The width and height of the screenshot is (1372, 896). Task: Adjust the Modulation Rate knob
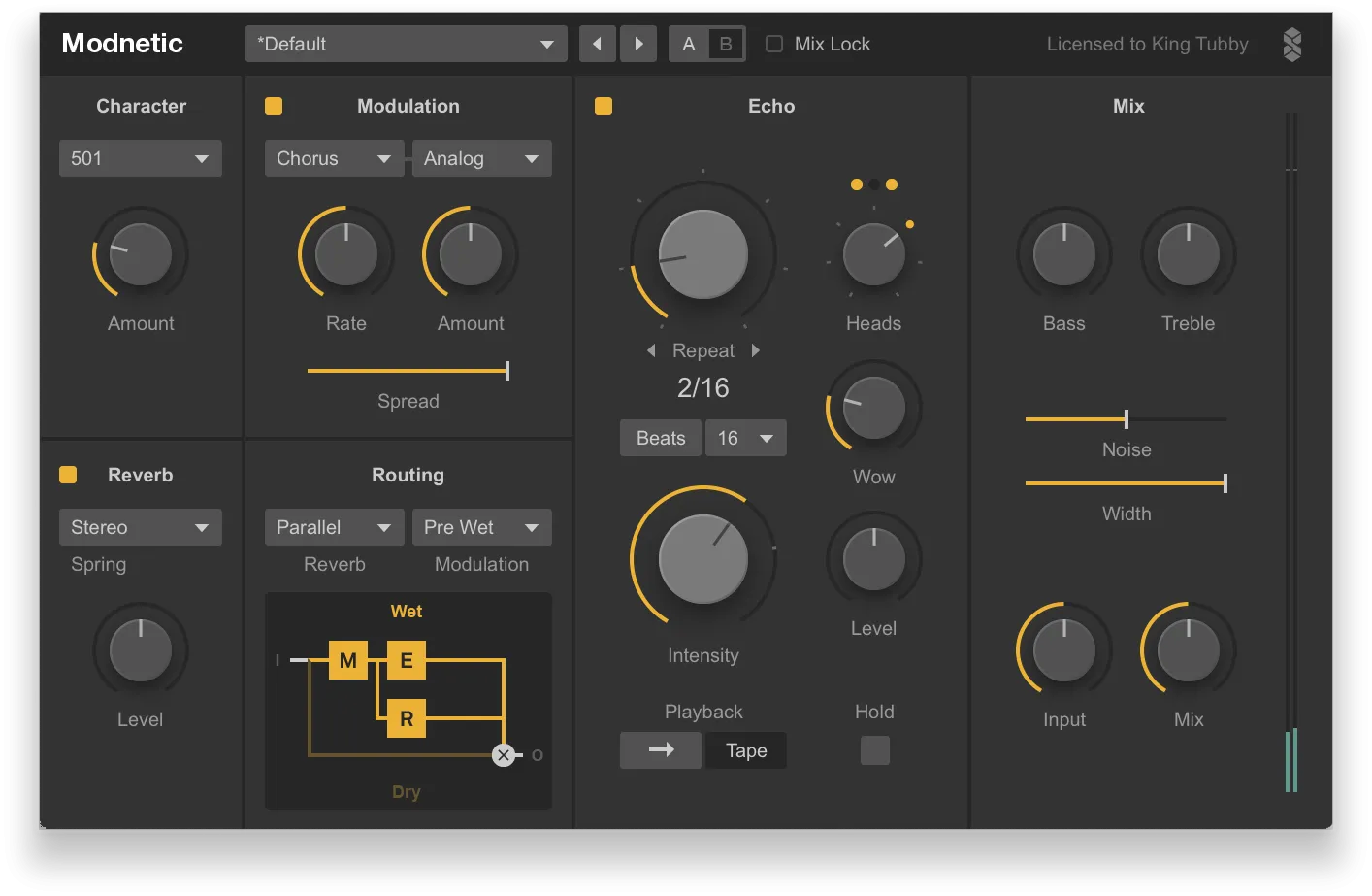click(x=346, y=254)
